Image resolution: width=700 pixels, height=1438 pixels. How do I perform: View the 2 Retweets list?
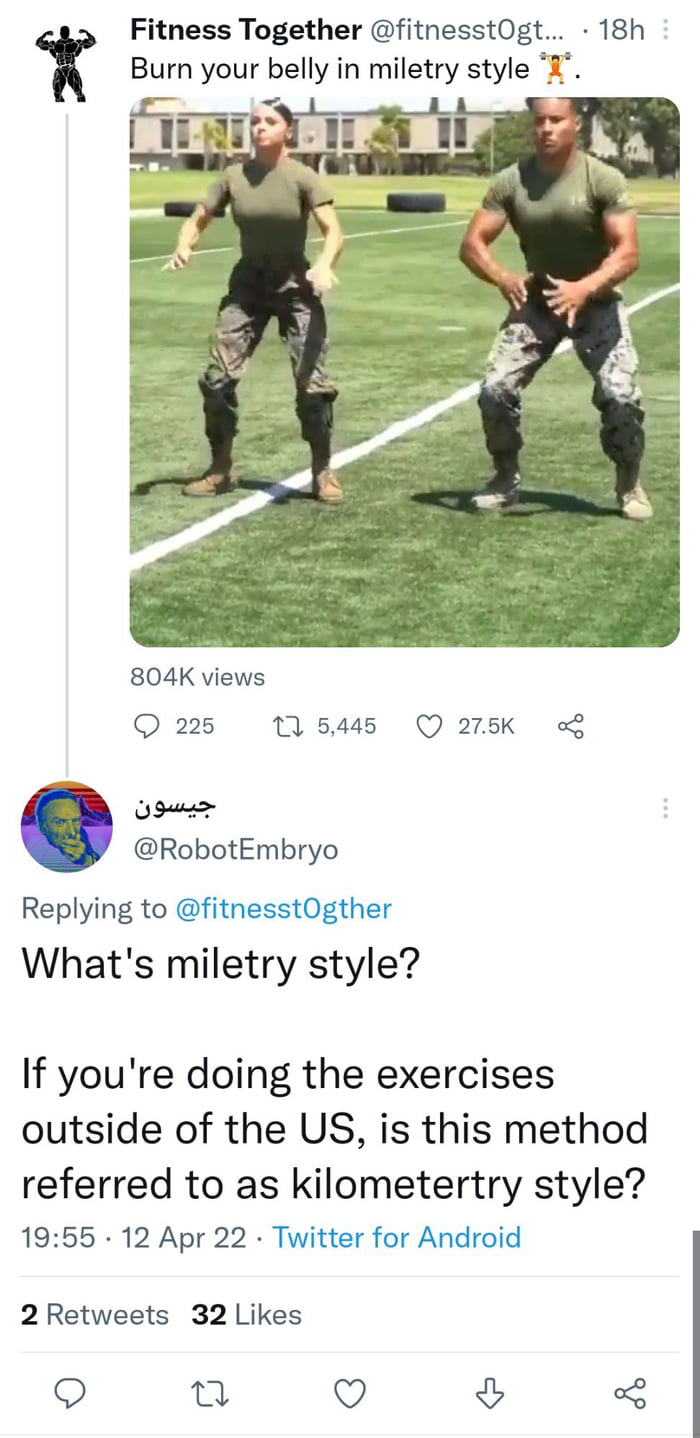tap(95, 1314)
